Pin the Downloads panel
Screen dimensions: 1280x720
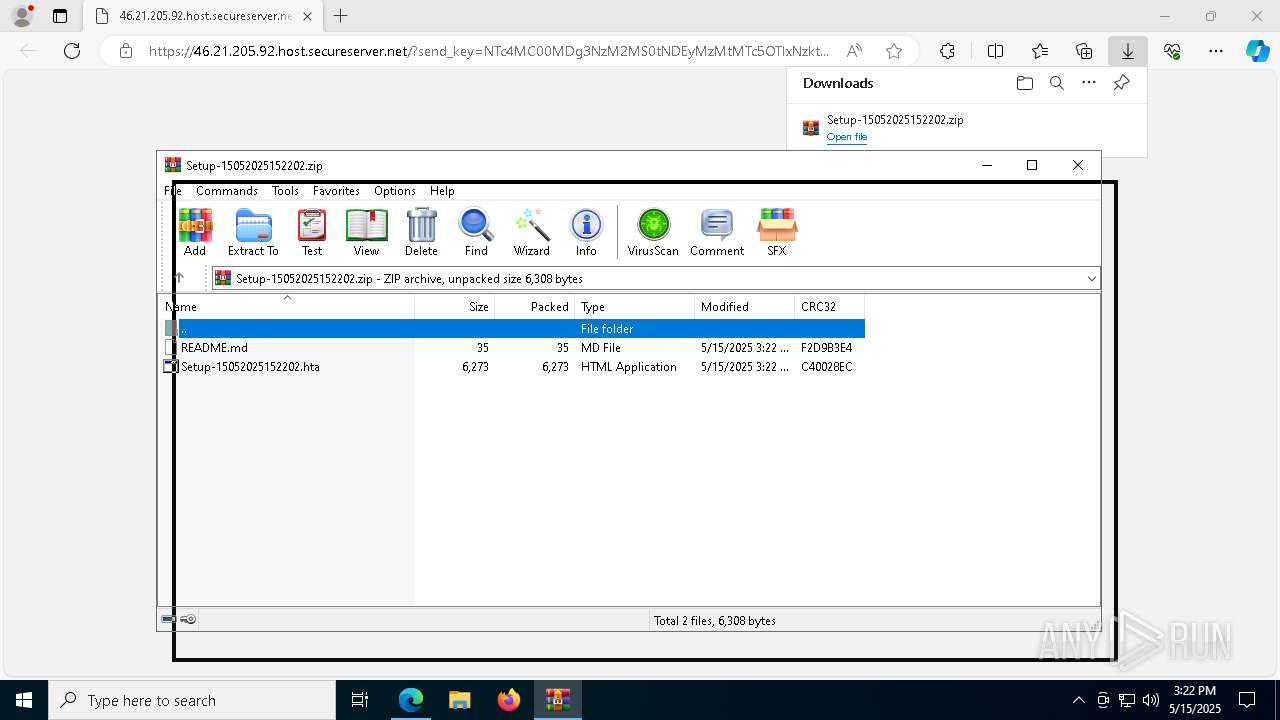coord(1121,83)
